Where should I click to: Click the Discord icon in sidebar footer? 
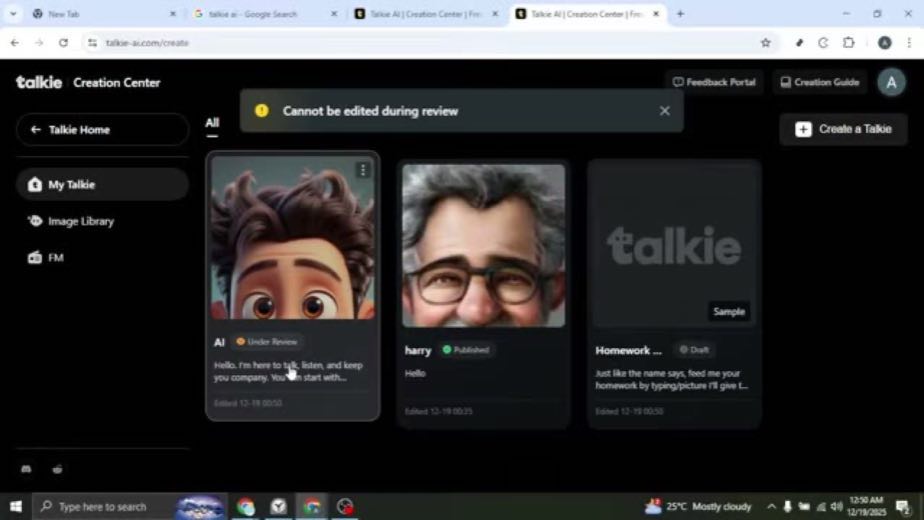pos(26,469)
